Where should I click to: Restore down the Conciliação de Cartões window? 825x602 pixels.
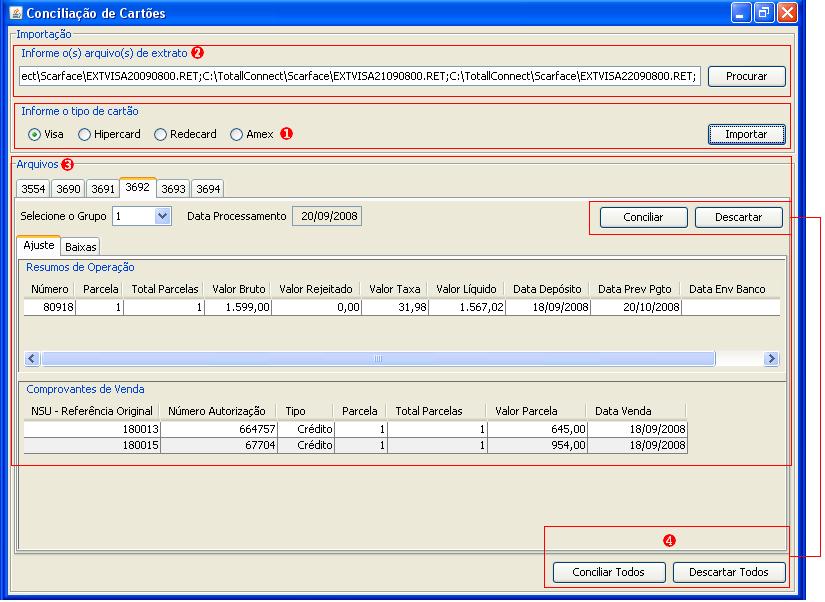(x=764, y=13)
